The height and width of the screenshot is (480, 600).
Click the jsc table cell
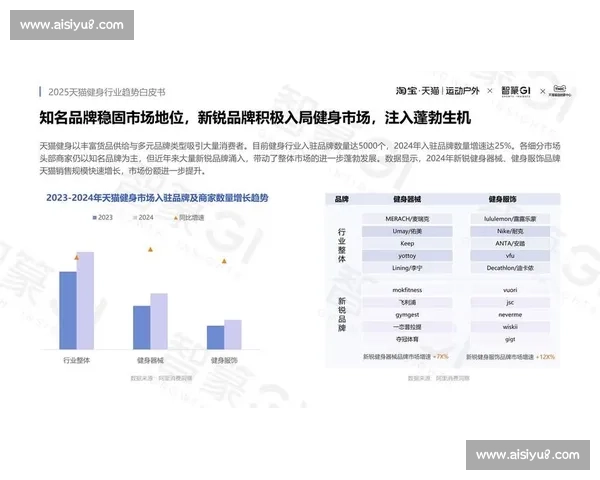[x=510, y=302]
